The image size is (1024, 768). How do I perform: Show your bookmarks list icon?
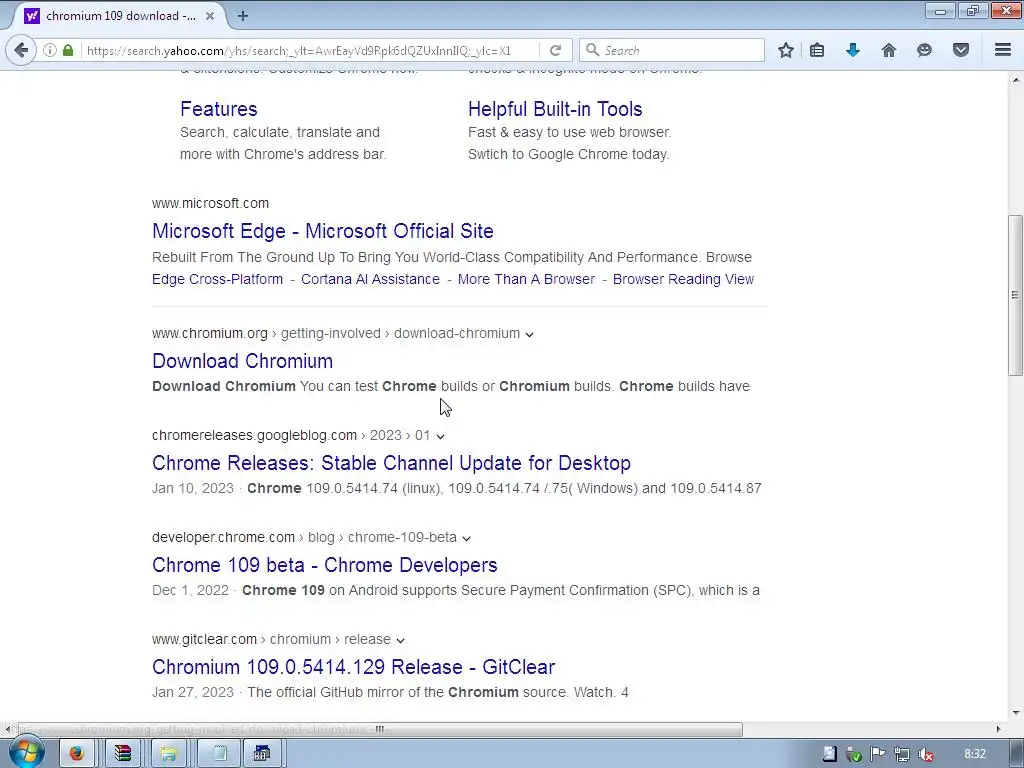pos(817,50)
